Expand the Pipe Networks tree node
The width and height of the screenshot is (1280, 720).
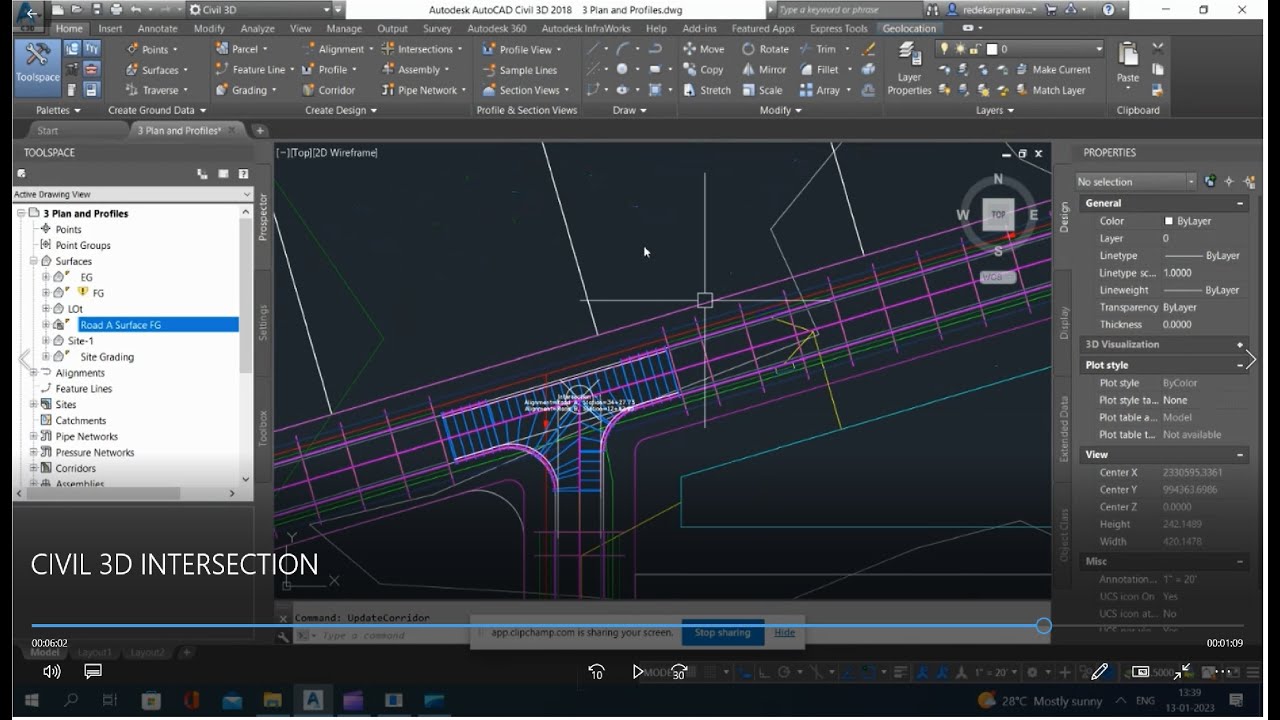[x=33, y=437]
